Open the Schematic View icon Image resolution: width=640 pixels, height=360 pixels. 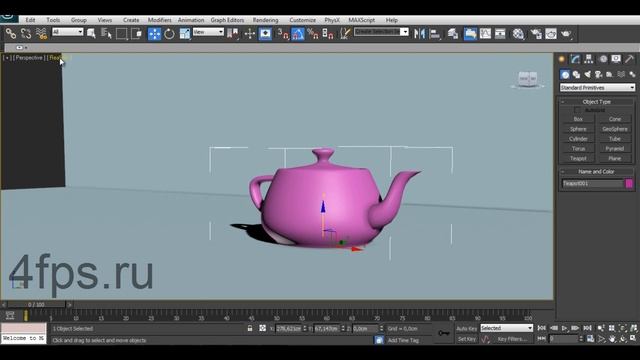click(x=500, y=33)
